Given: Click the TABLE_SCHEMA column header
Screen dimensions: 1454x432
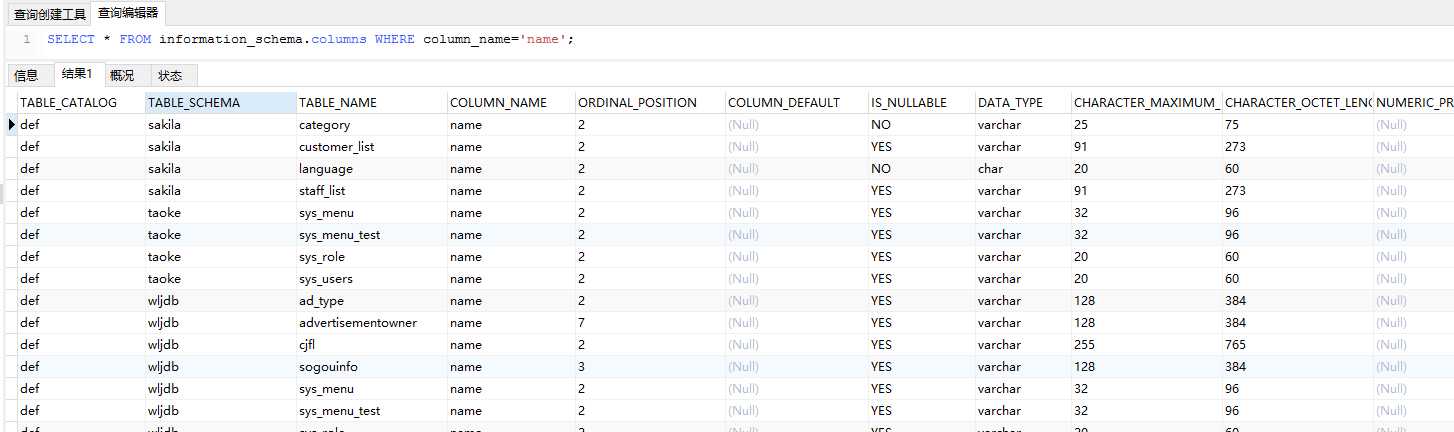Looking at the screenshot, I should (x=194, y=102).
